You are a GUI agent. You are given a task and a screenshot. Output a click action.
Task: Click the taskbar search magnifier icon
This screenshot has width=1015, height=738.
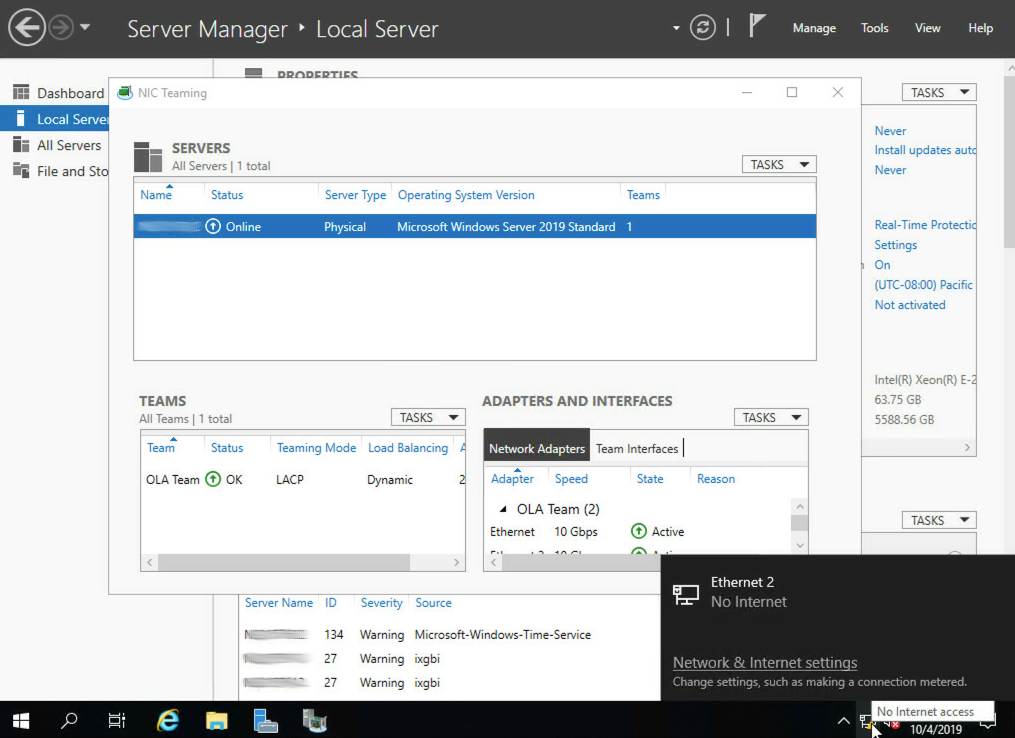coord(70,720)
